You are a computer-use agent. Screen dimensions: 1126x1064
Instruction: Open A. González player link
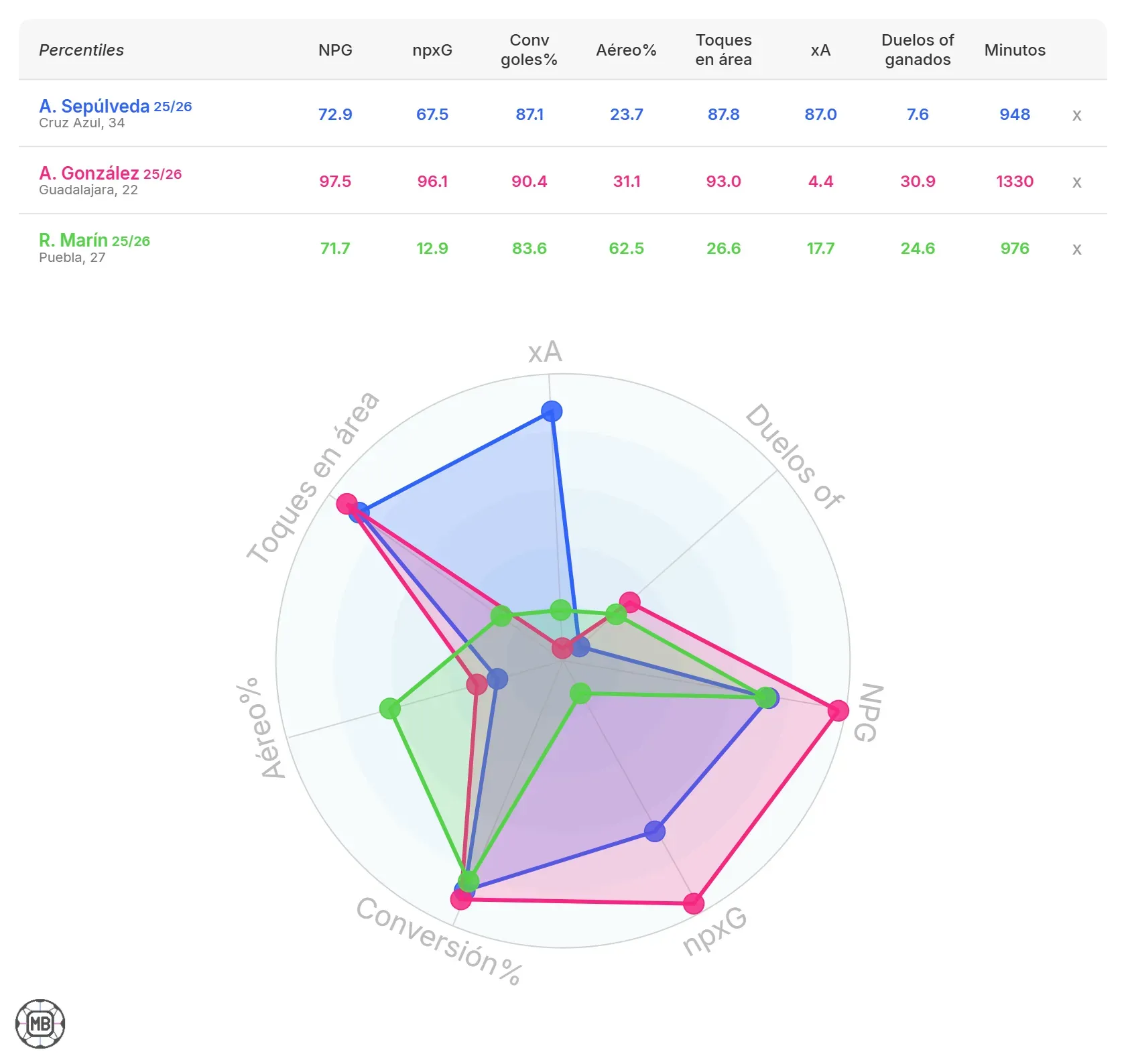point(88,174)
